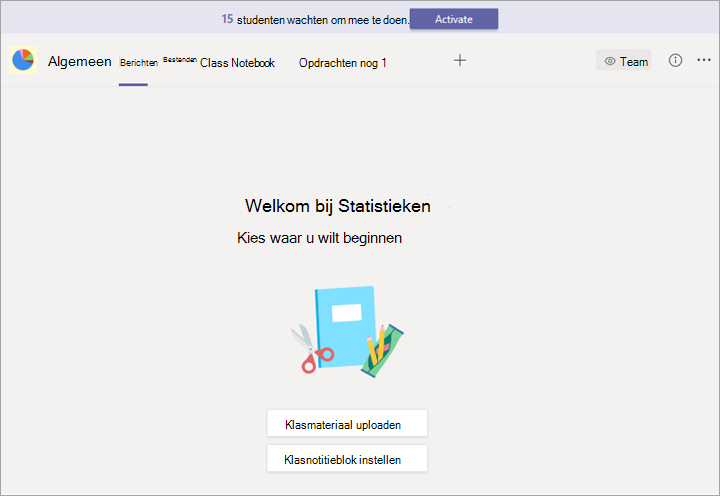720x496 pixels.
Task: Expand the 'nog 1' more tabs
Action: 373,62
